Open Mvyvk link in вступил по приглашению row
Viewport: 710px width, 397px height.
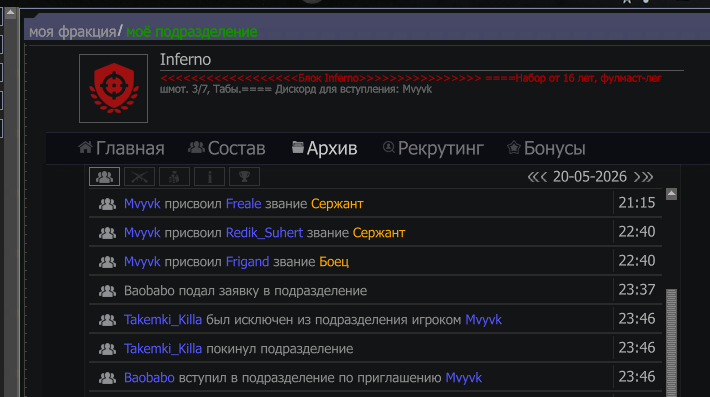[464, 378]
